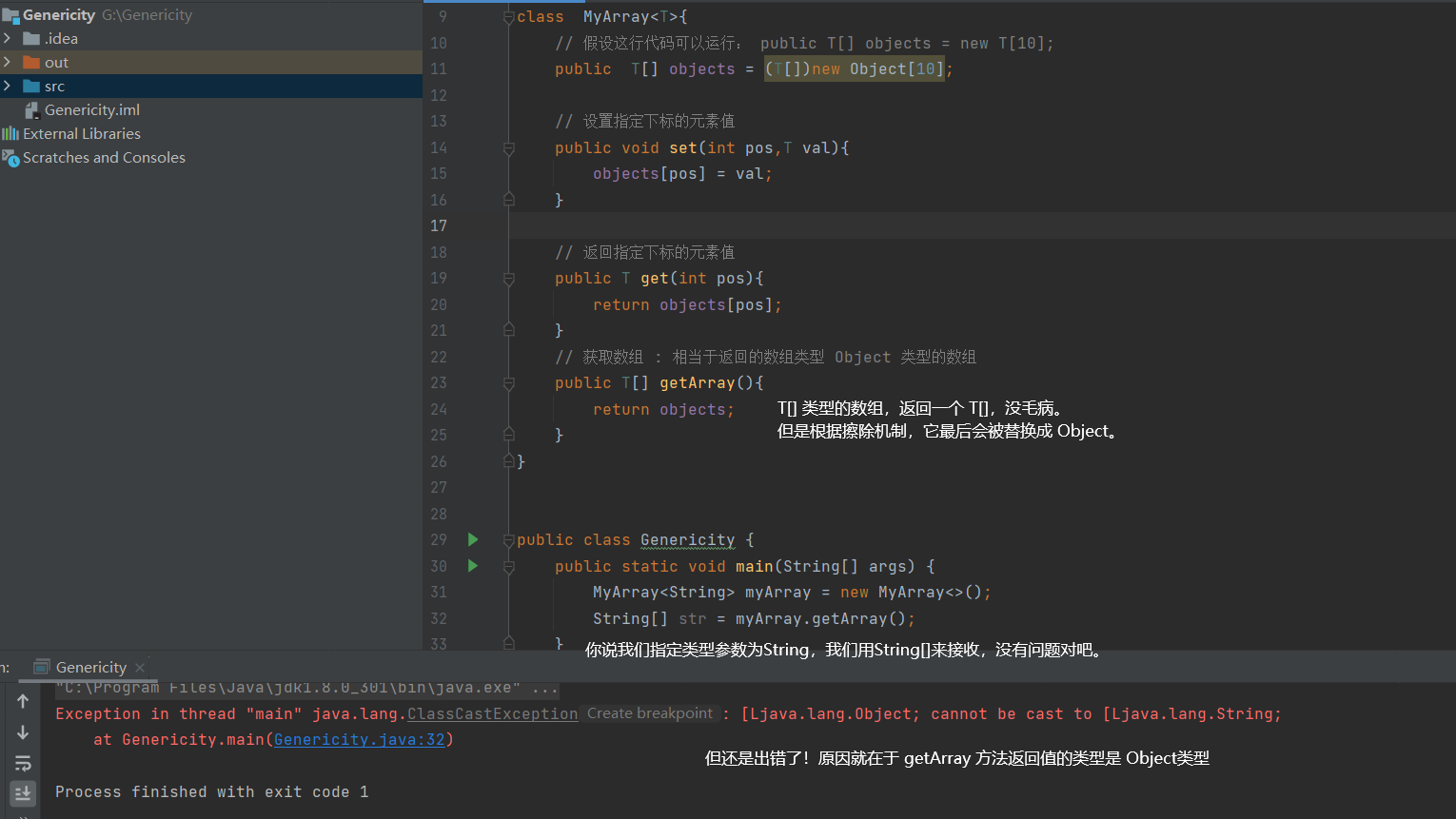Run the Genericity class from line 29
1456x819 pixels.
click(473, 539)
